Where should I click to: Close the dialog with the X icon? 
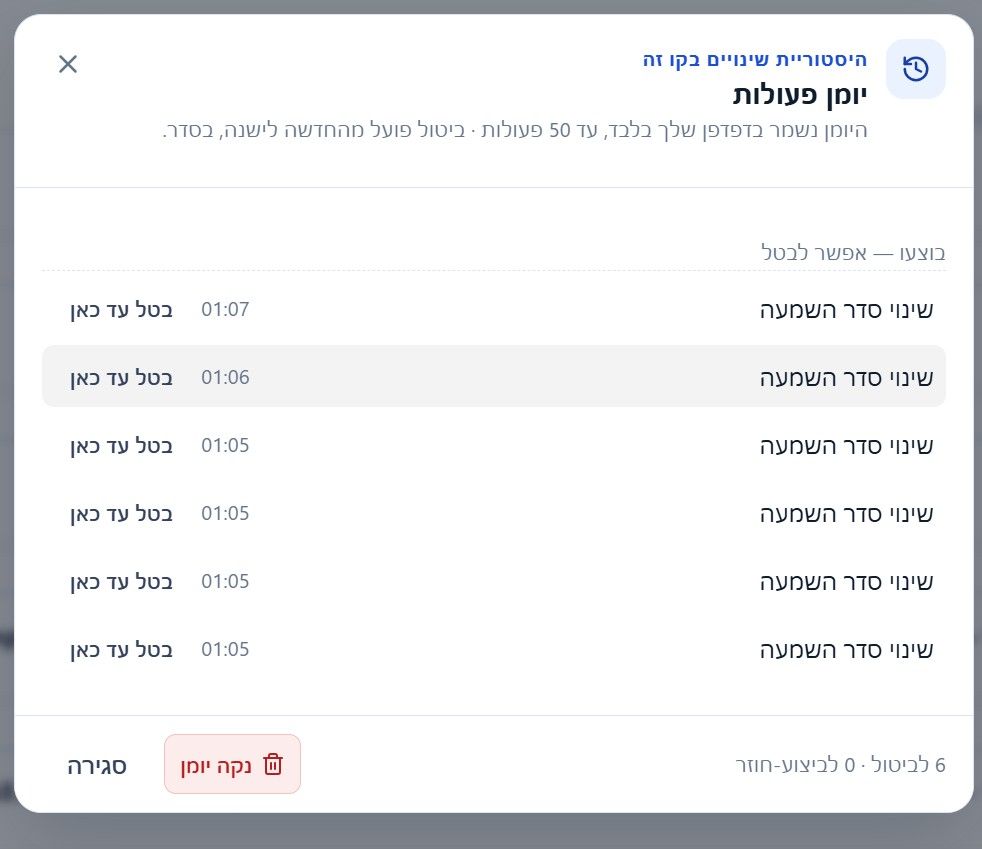[x=68, y=64]
